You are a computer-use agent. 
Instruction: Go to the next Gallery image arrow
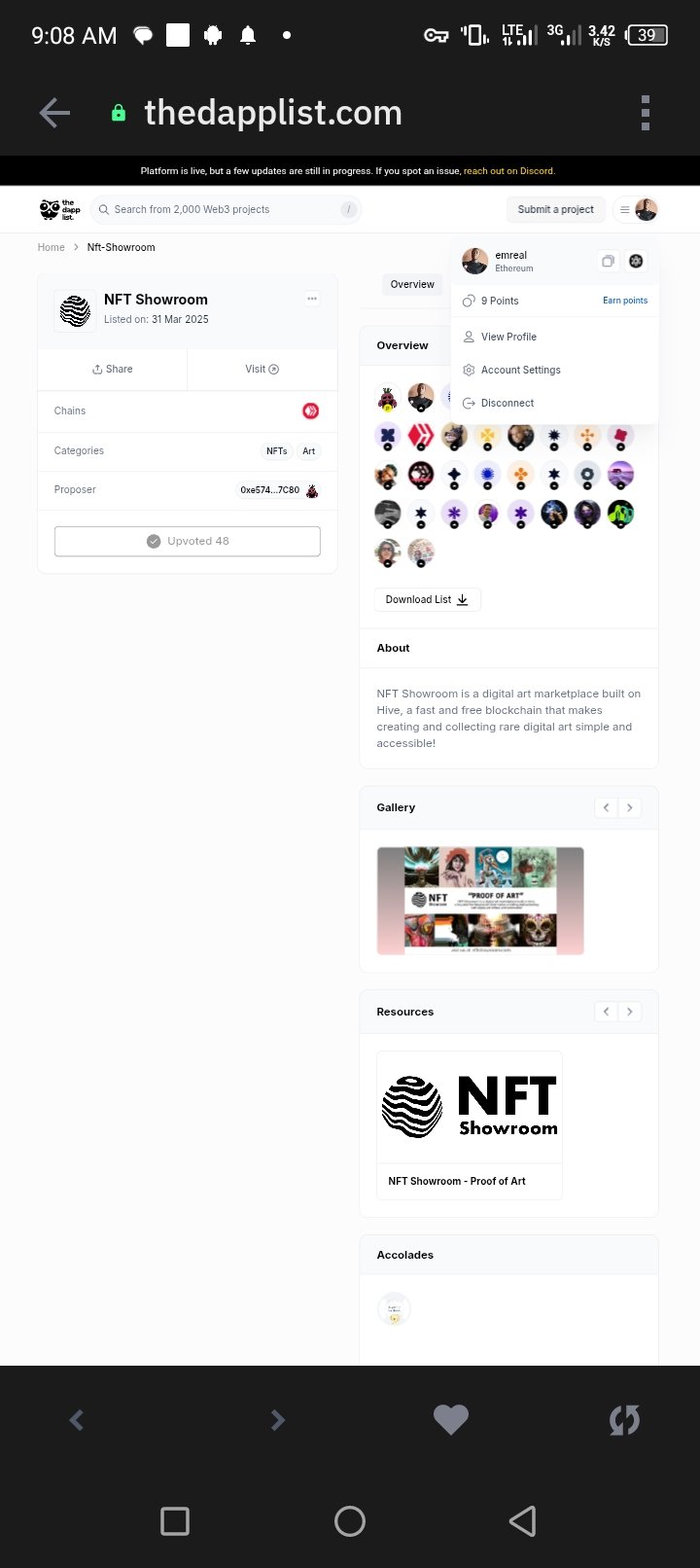(x=630, y=807)
